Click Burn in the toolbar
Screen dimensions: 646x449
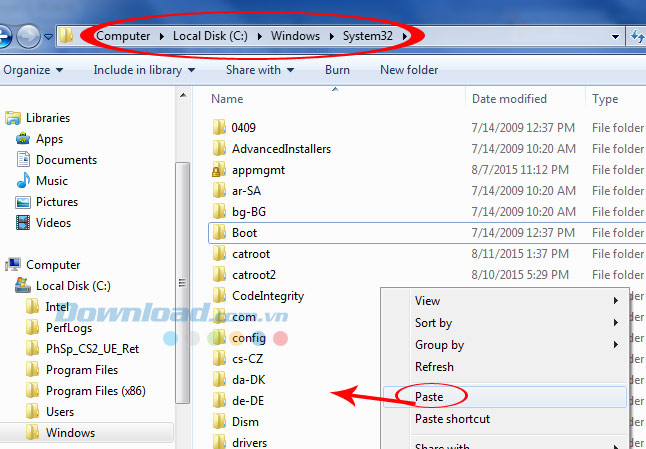coord(337,70)
